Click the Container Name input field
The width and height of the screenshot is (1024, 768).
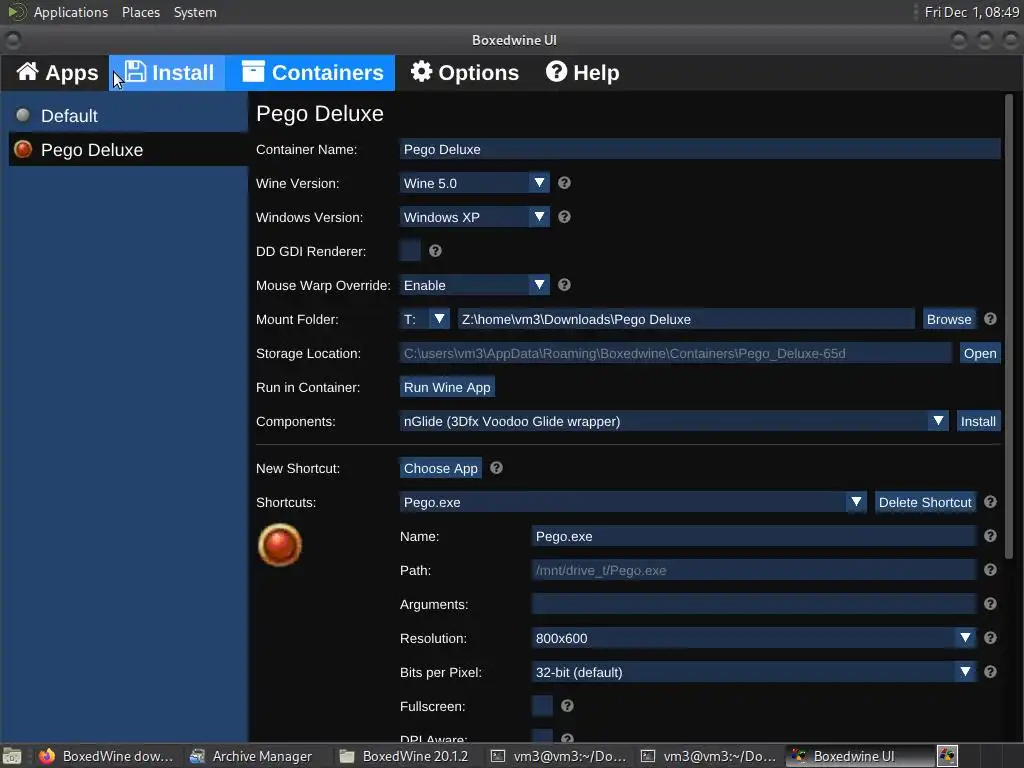699,150
